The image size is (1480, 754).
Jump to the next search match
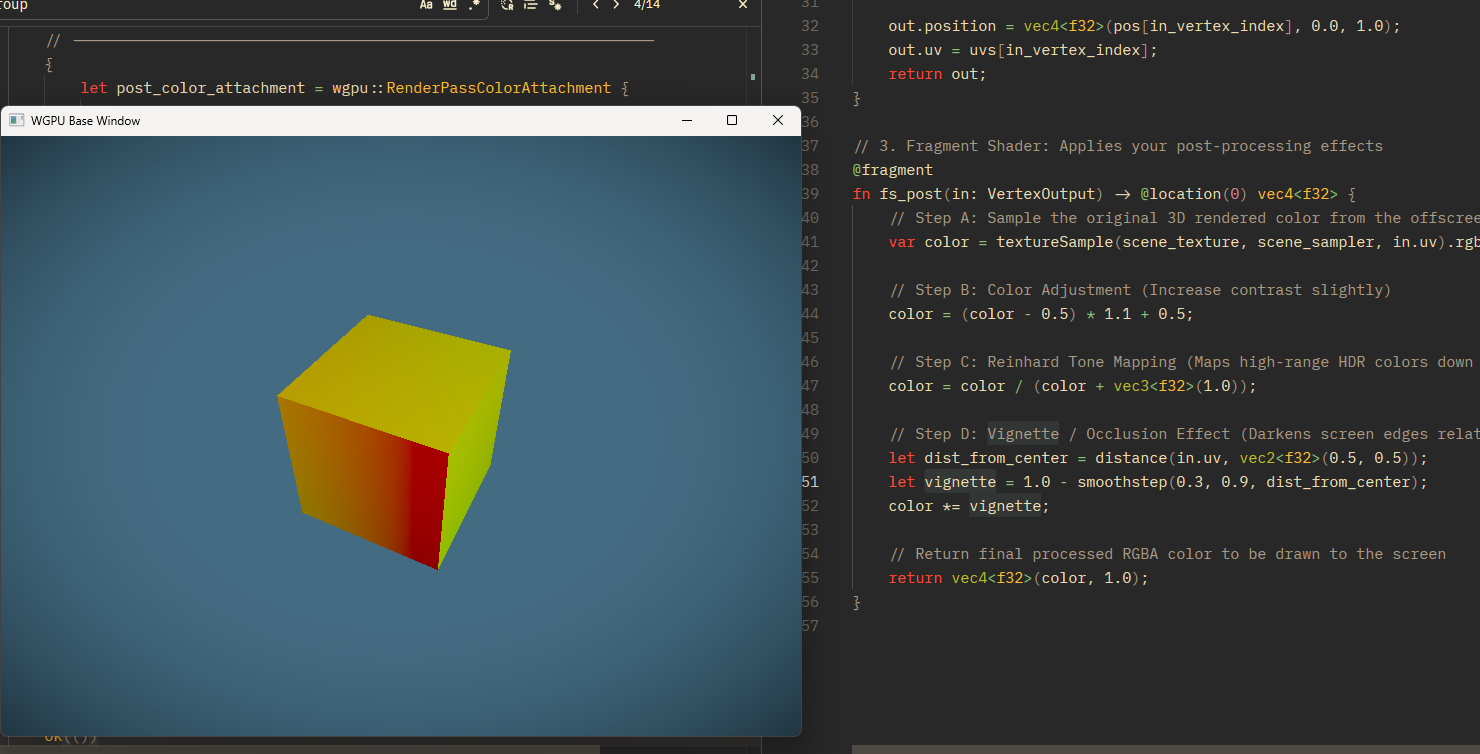click(x=616, y=5)
